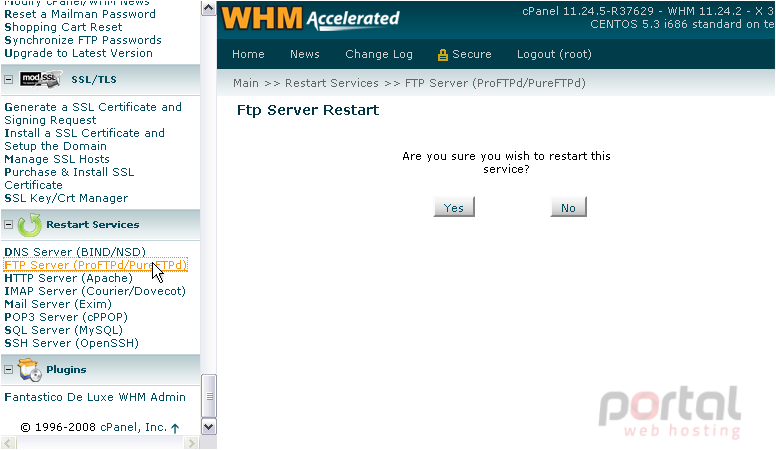Select POP3 Server (cPPOP) restart link
The height and width of the screenshot is (450, 776).
point(66,317)
